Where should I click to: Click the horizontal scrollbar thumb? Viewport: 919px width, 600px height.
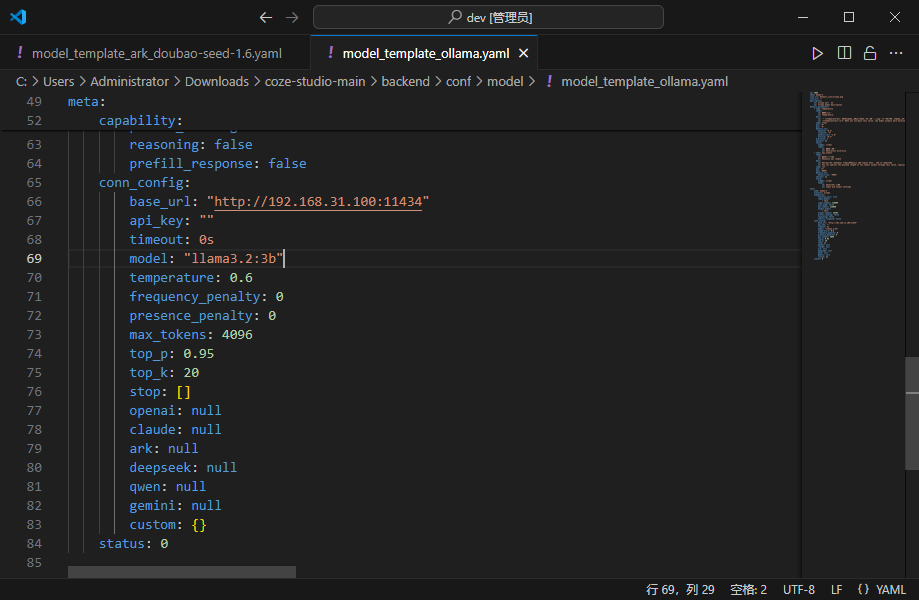pos(182,572)
